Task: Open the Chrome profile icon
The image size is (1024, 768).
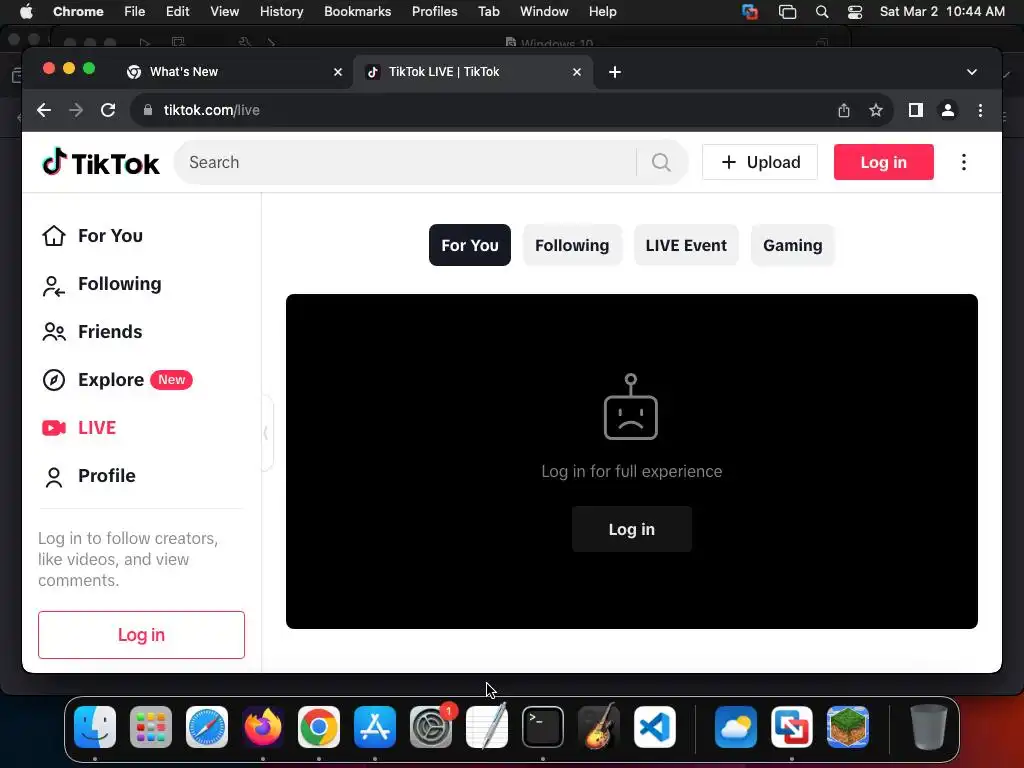Action: click(948, 110)
